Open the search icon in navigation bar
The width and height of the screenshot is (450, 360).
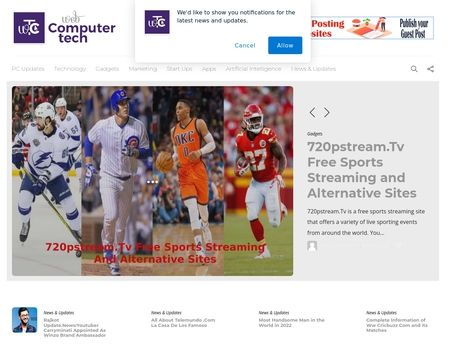tap(414, 69)
